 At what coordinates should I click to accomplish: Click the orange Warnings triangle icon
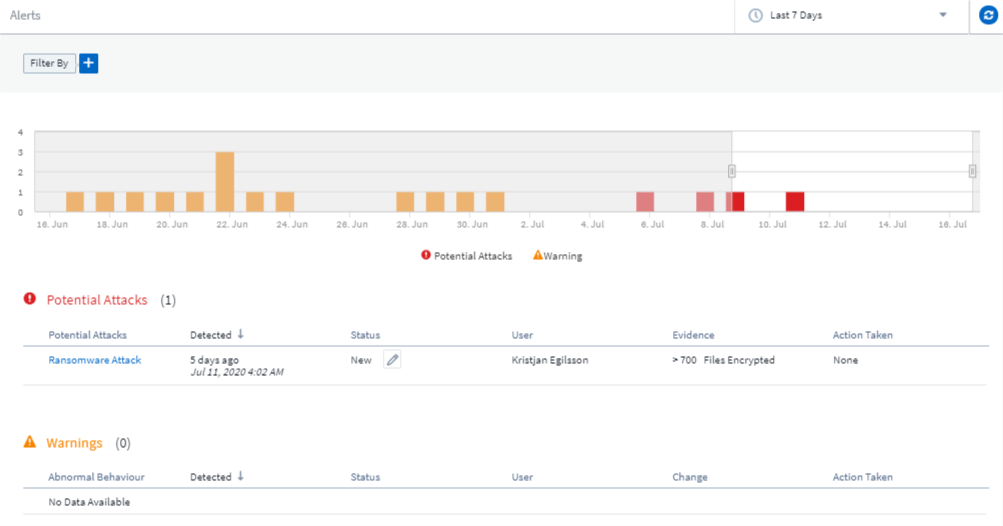pyautogui.click(x=30, y=442)
